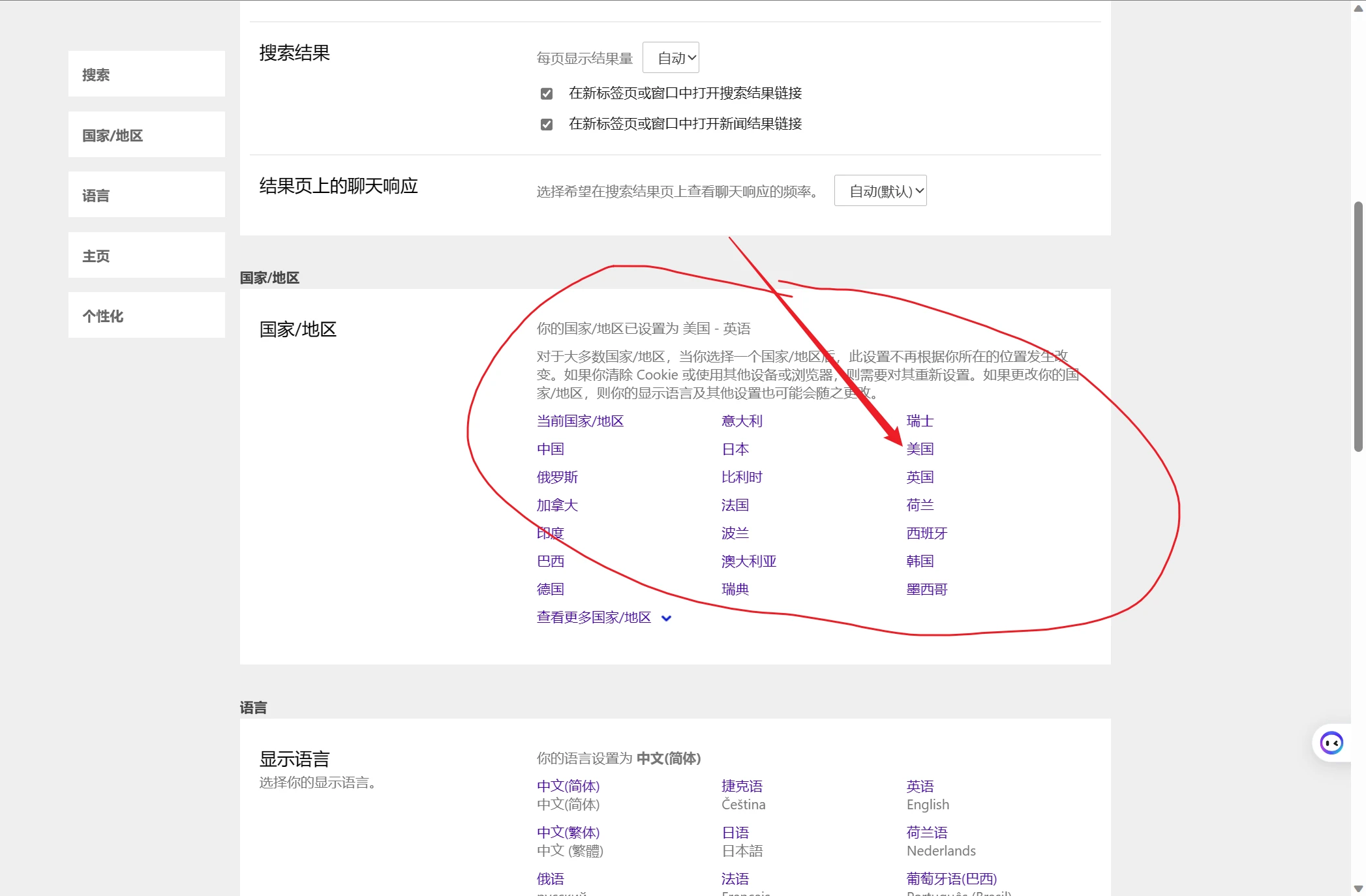This screenshot has height=896, width=1366.
Task: Set display language to 葡萄牙语(巴西)
Action: tap(952, 879)
